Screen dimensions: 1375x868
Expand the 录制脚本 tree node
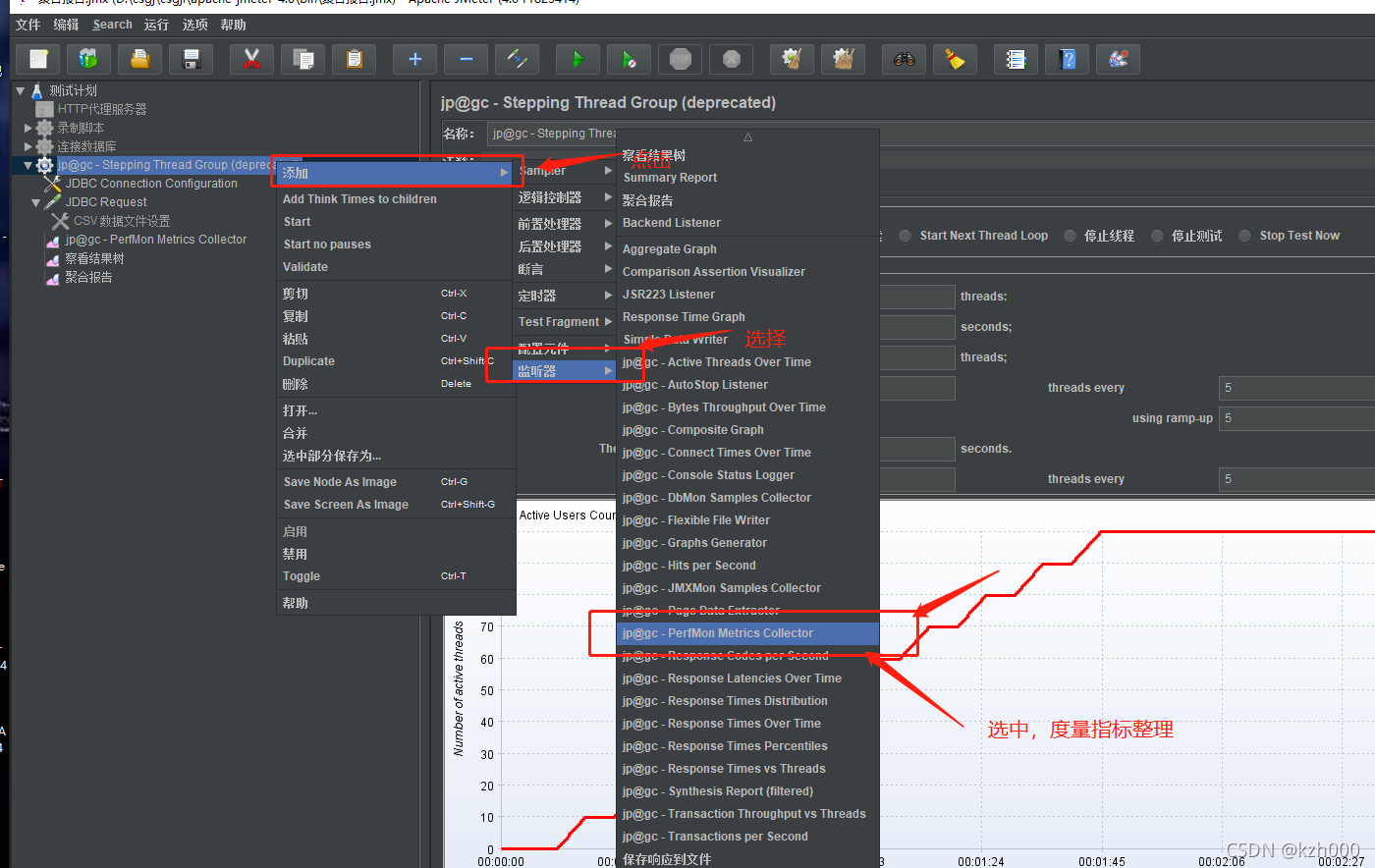(28, 128)
